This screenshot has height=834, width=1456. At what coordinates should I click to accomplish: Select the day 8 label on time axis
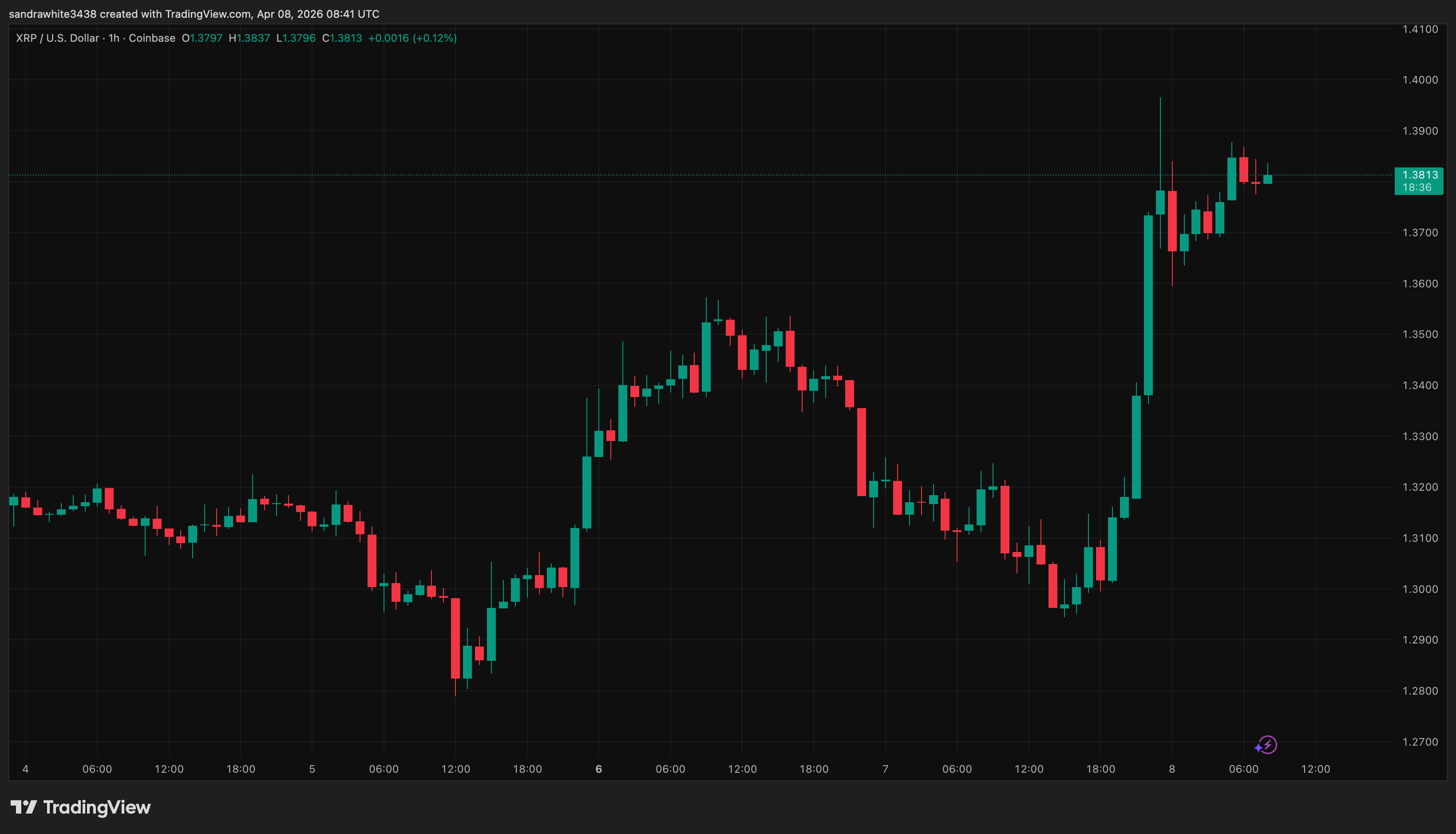[1171, 769]
